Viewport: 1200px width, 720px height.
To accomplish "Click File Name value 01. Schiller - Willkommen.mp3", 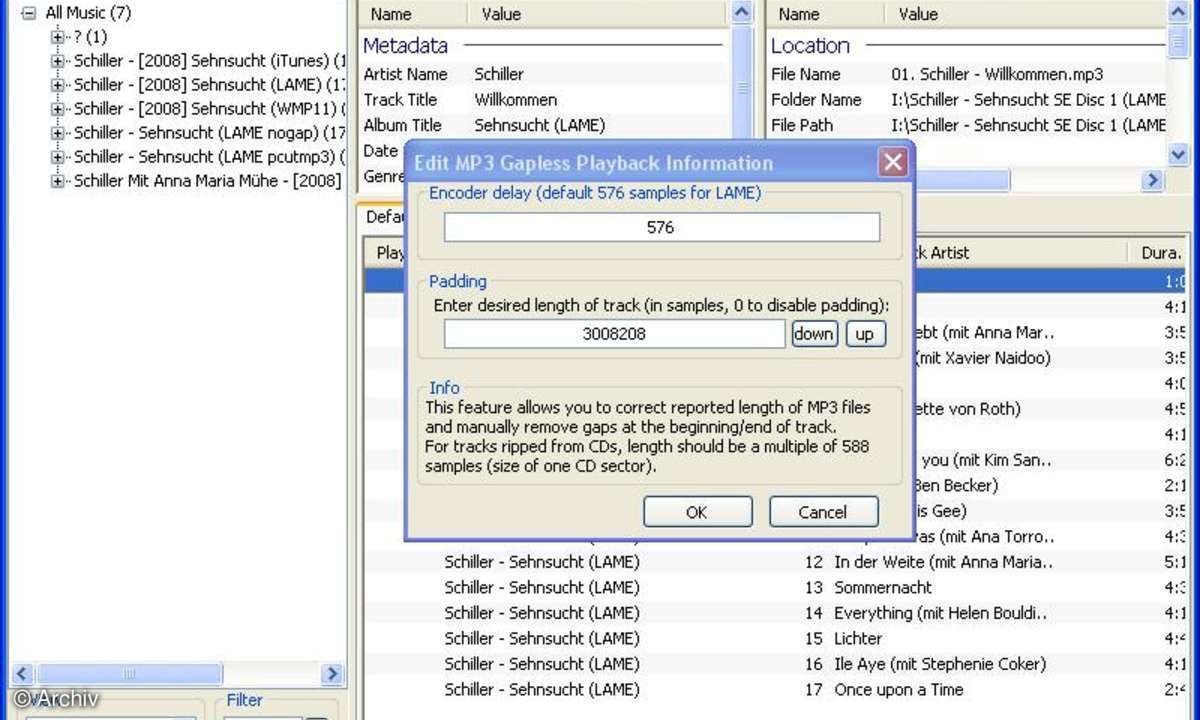I will click(x=997, y=74).
